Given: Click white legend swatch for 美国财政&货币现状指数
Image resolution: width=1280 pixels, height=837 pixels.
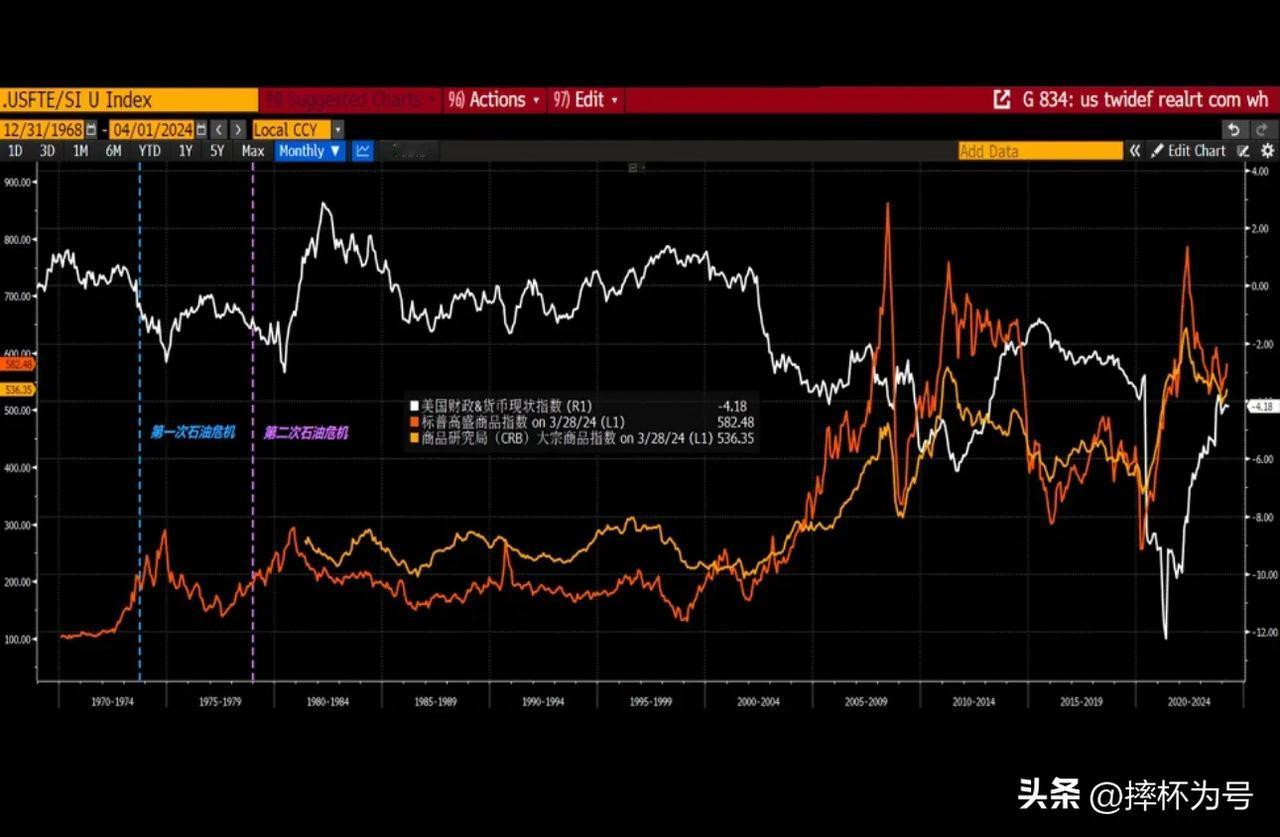Looking at the screenshot, I should click(414, 406).
